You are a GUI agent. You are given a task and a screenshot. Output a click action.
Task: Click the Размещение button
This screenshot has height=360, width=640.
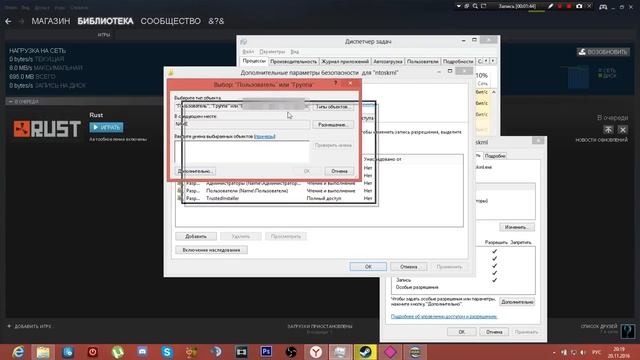(333, 124)
